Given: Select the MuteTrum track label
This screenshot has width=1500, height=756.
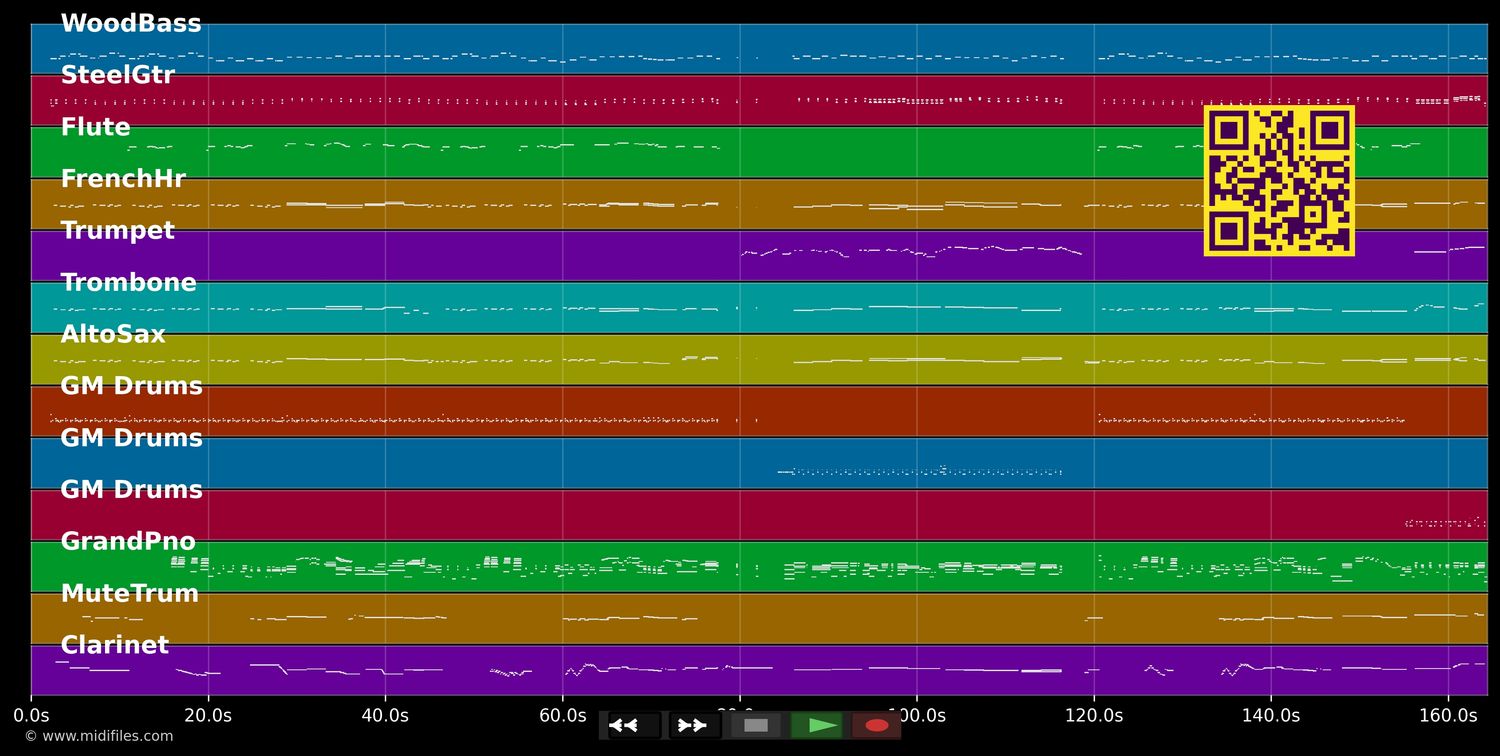Looking at the screenshot, I should click(x=129, y=594).
